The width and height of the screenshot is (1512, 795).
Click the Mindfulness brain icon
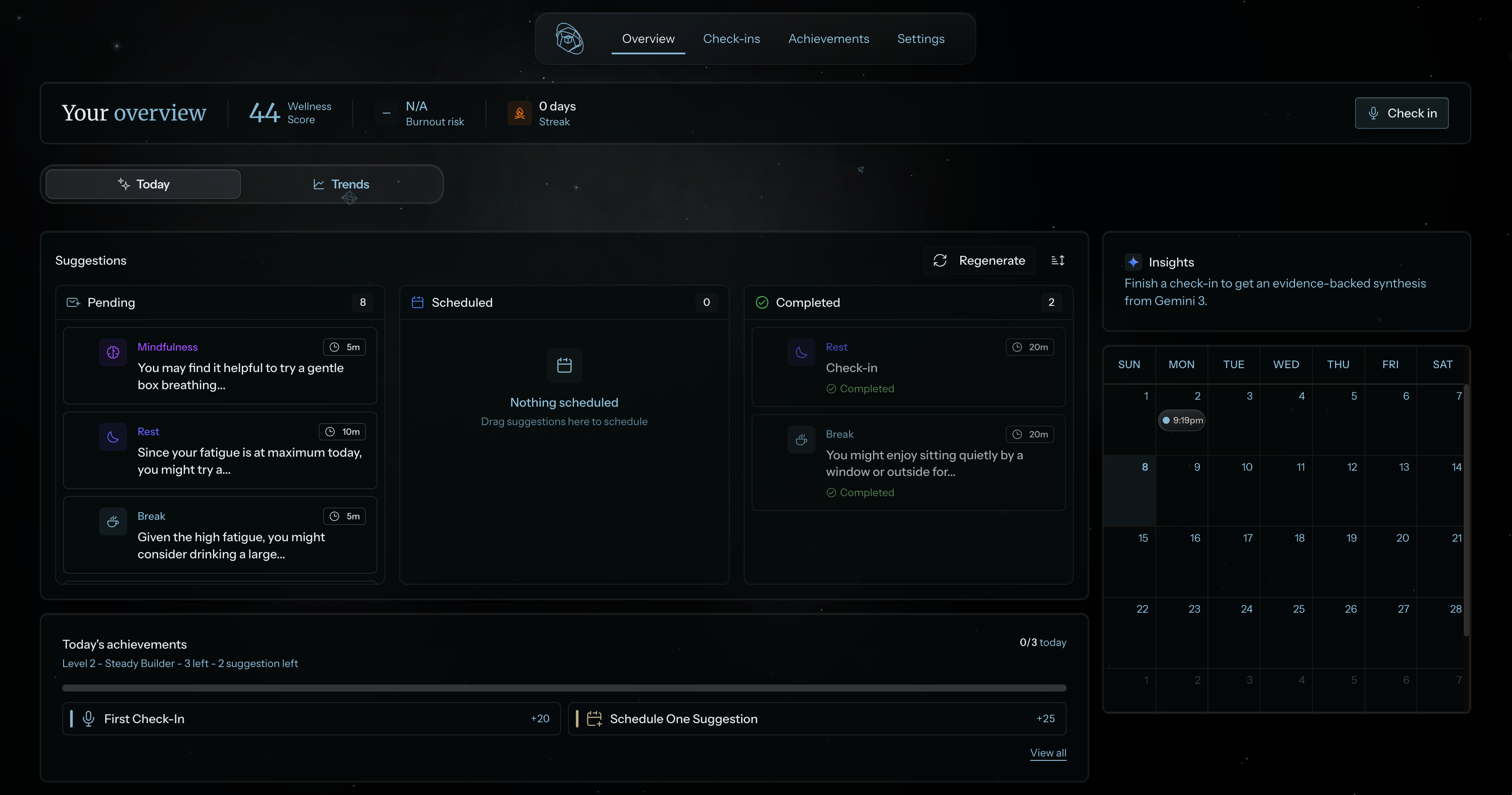(x=113, y=352)
